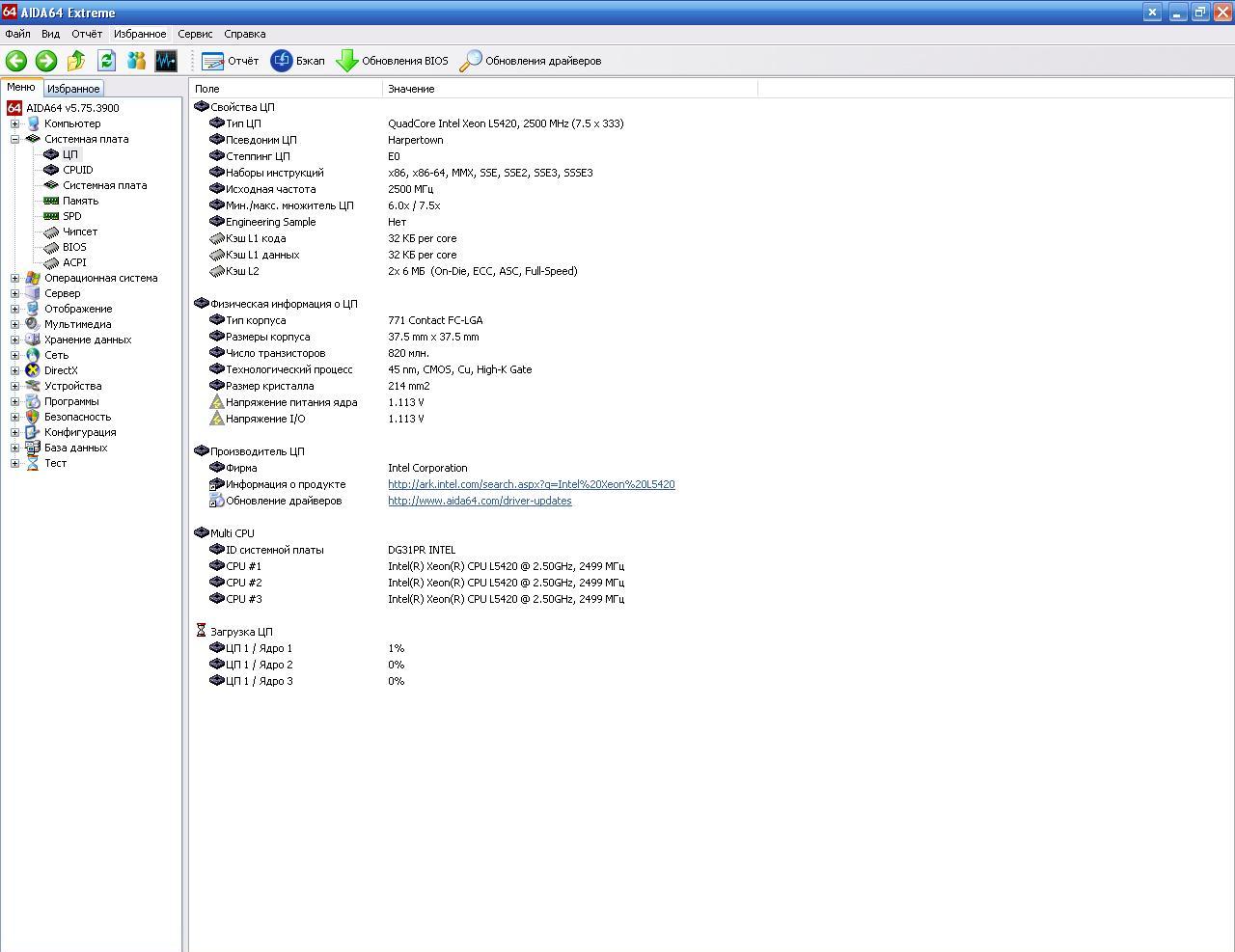Click the Значение column header

pyautogui.click(x=570, y=89)
